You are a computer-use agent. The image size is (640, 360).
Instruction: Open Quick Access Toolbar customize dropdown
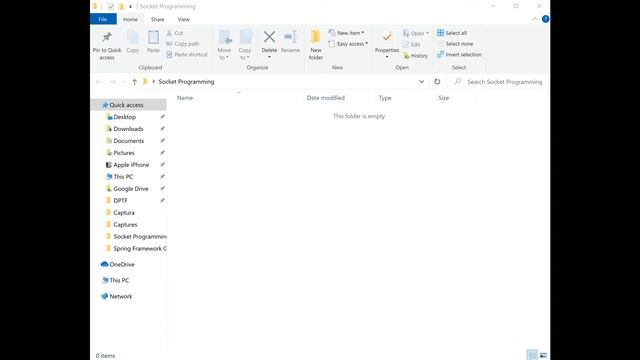click(x=131, y=7)
